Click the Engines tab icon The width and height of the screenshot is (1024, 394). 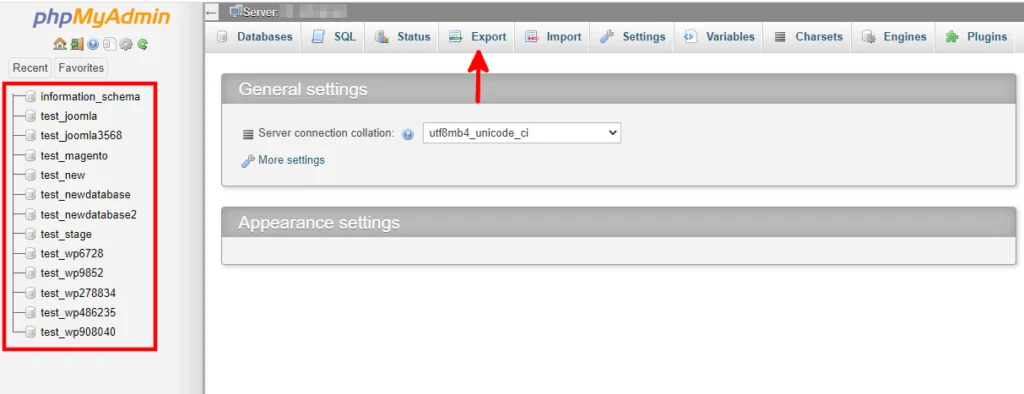point(869,37)
